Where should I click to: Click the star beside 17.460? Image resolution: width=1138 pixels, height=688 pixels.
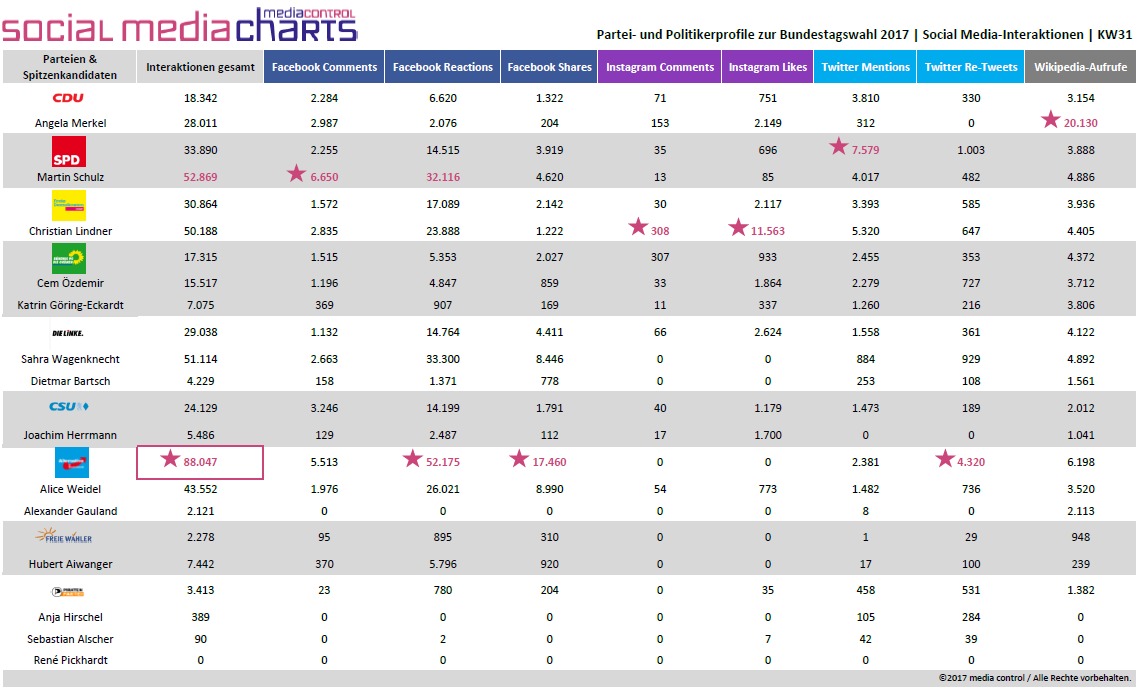pyautogui.click(x=519, y=458)
